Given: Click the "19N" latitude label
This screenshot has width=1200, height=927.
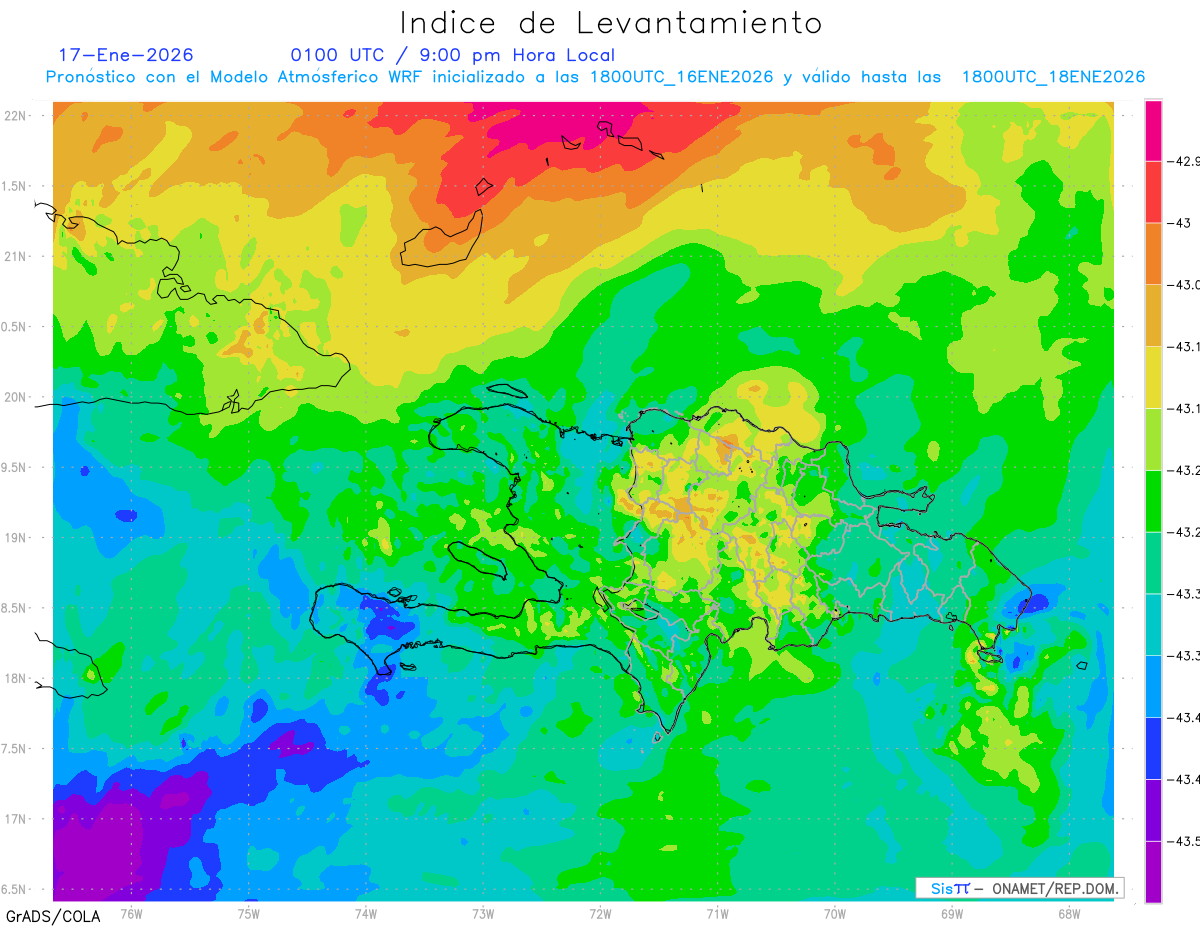Looking at the screenshot, I should click(x=17, y=538).
